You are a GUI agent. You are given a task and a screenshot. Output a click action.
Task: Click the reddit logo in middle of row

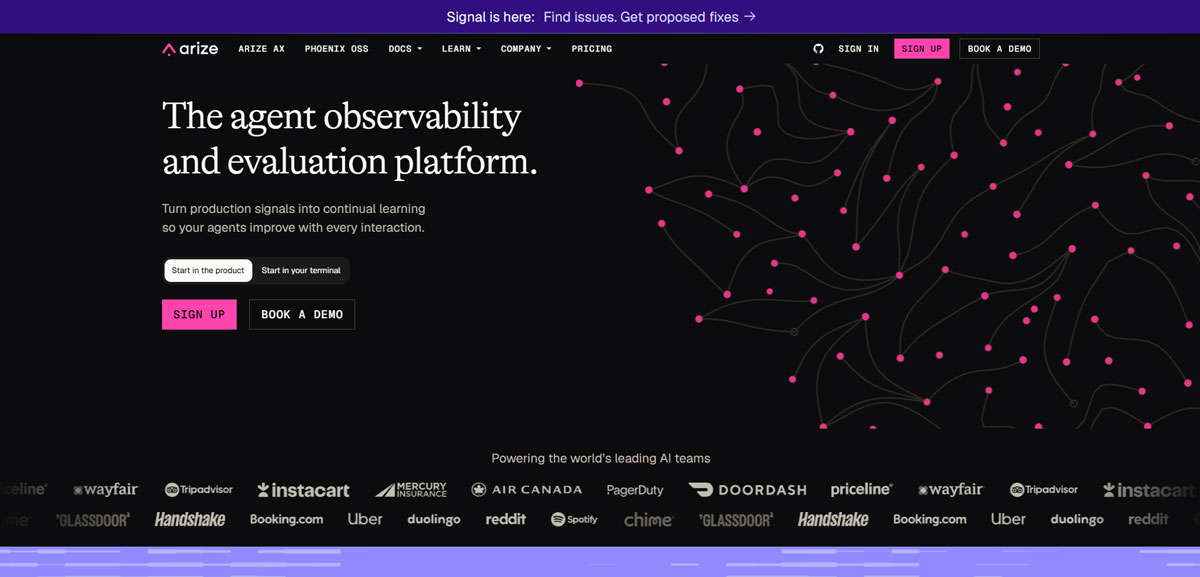tap(506, 520)
